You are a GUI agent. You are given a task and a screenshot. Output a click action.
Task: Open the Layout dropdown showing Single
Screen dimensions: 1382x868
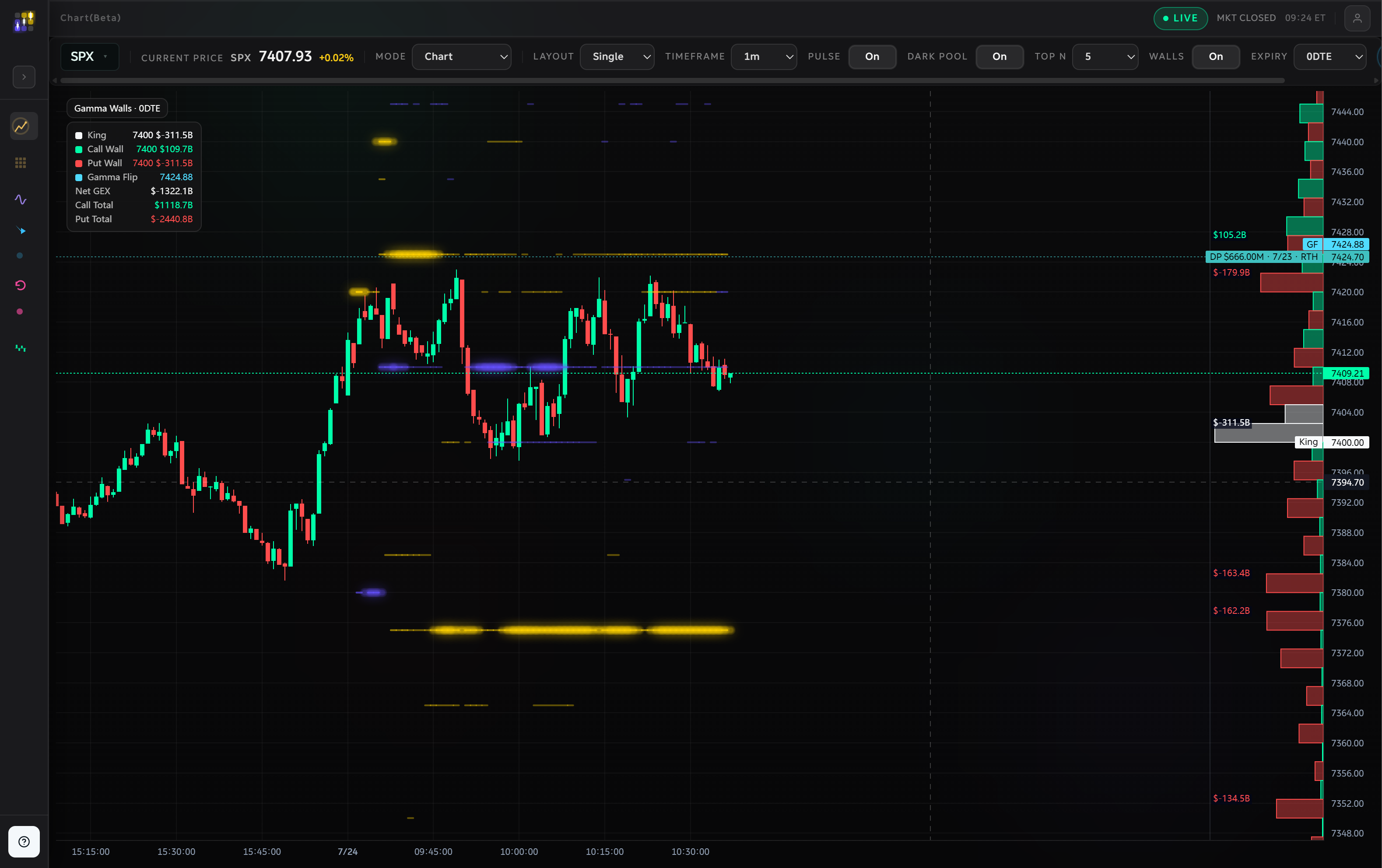(x=617, y=57)
